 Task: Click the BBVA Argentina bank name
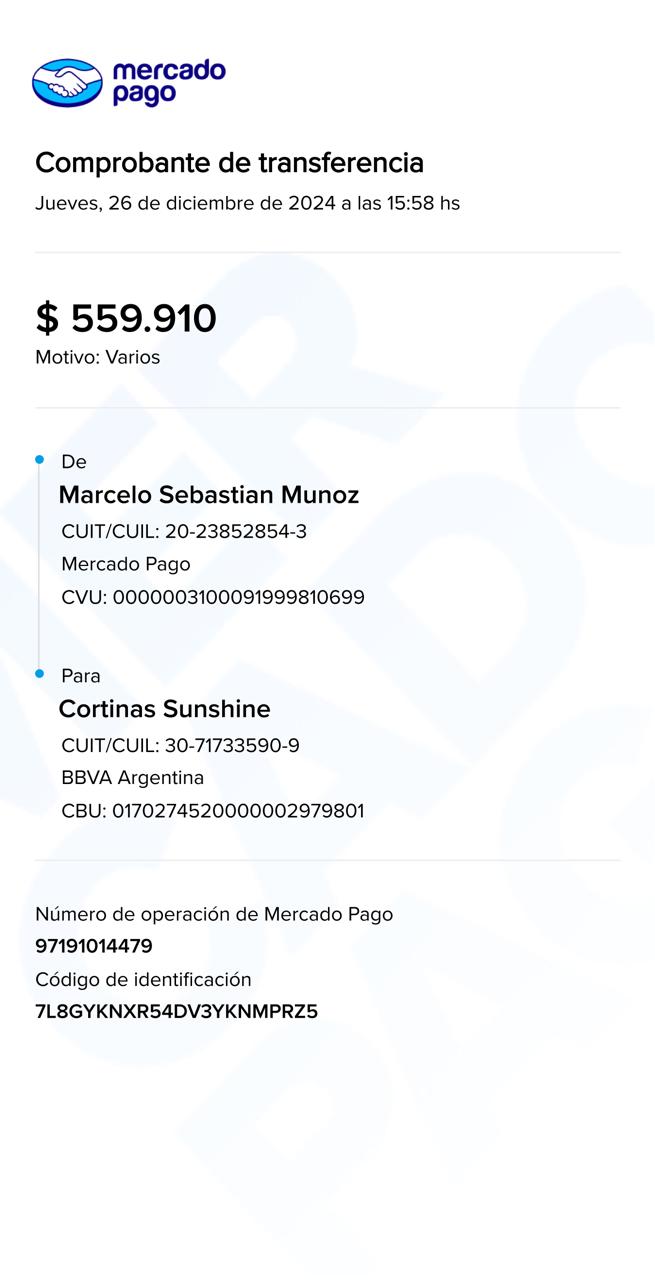point(132,777)
